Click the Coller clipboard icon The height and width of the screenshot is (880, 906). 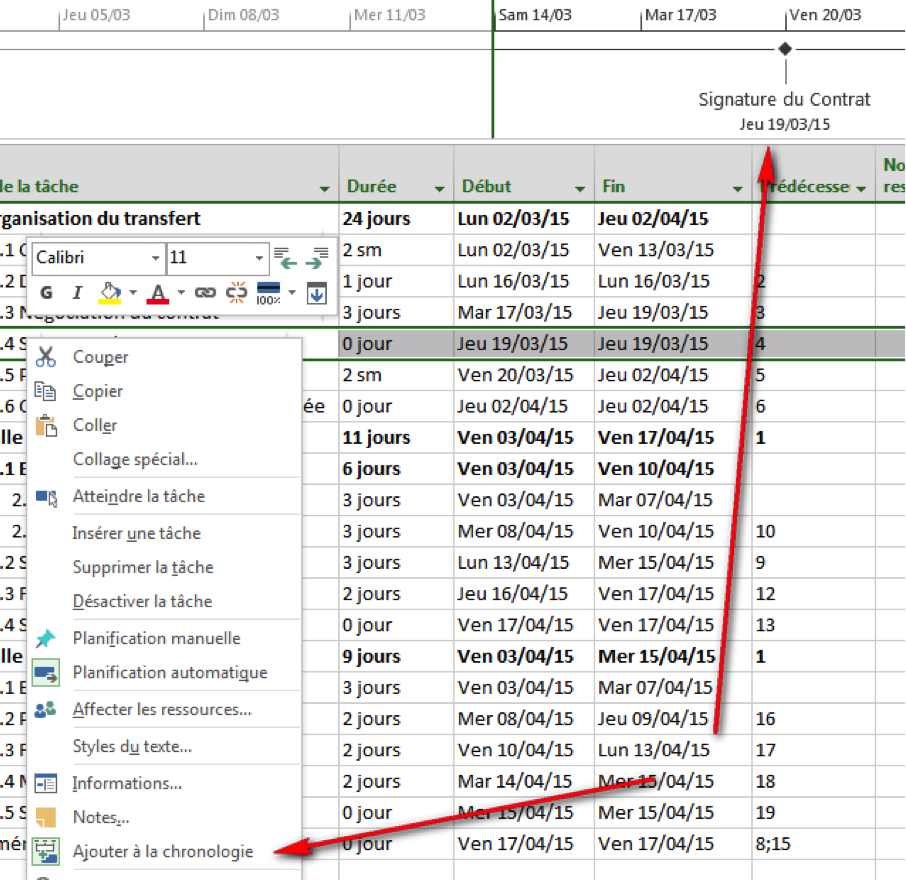point(46,425)
